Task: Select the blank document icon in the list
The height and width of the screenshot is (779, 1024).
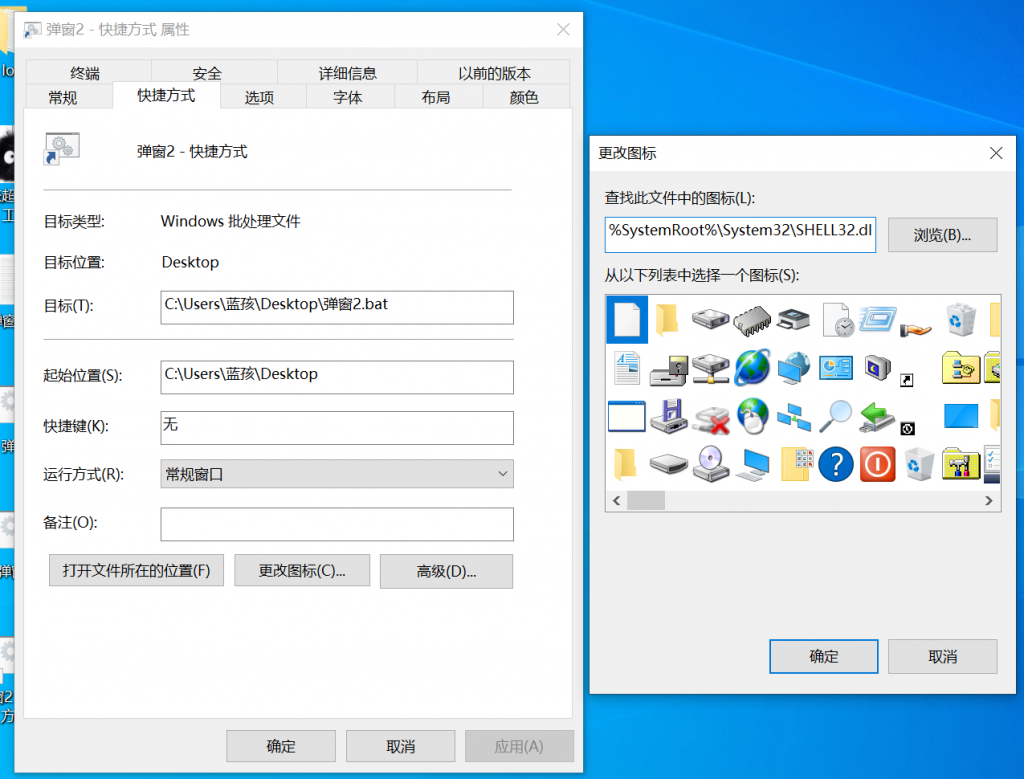Action: [x=627, y=319]
